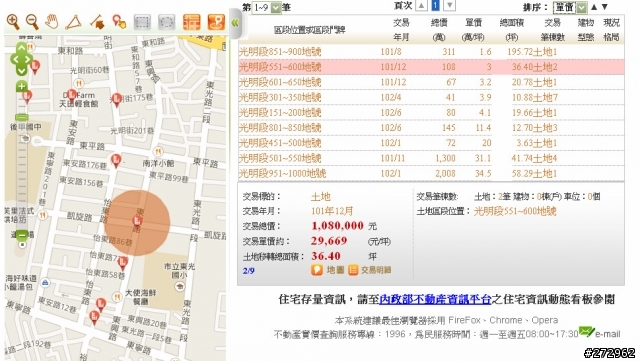
Task: Open the 第 1~9 筆 record range dropdown
Action: coord(267,7)
